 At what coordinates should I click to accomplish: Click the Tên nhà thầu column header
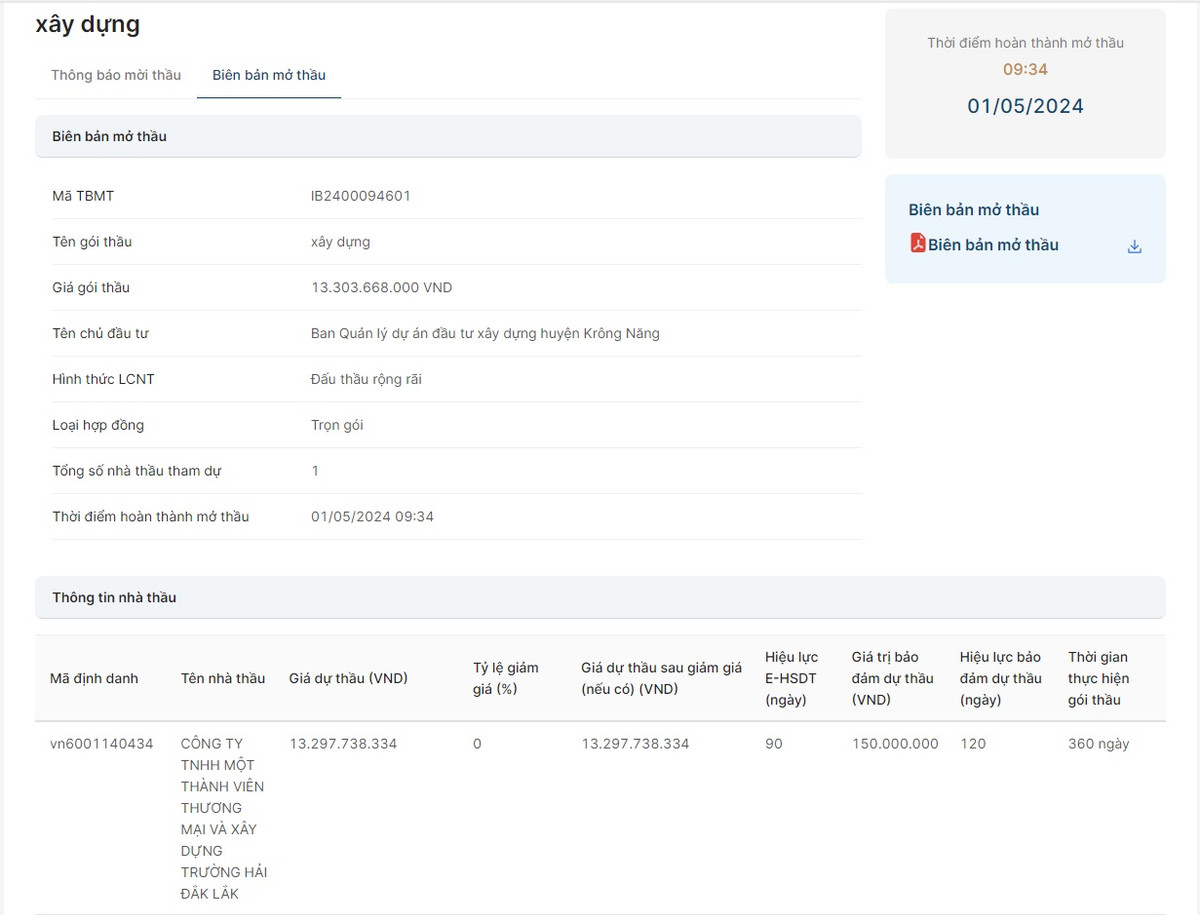click(x=223, y=678)
